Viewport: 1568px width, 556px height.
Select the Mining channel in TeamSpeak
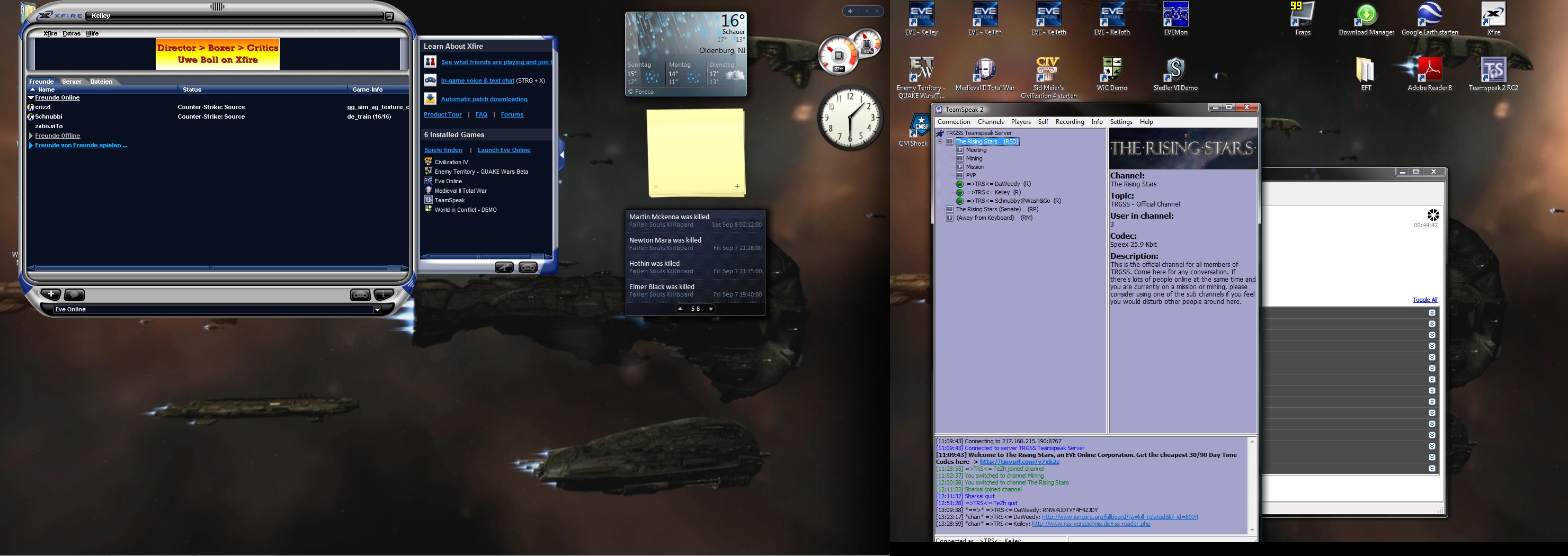974,158
